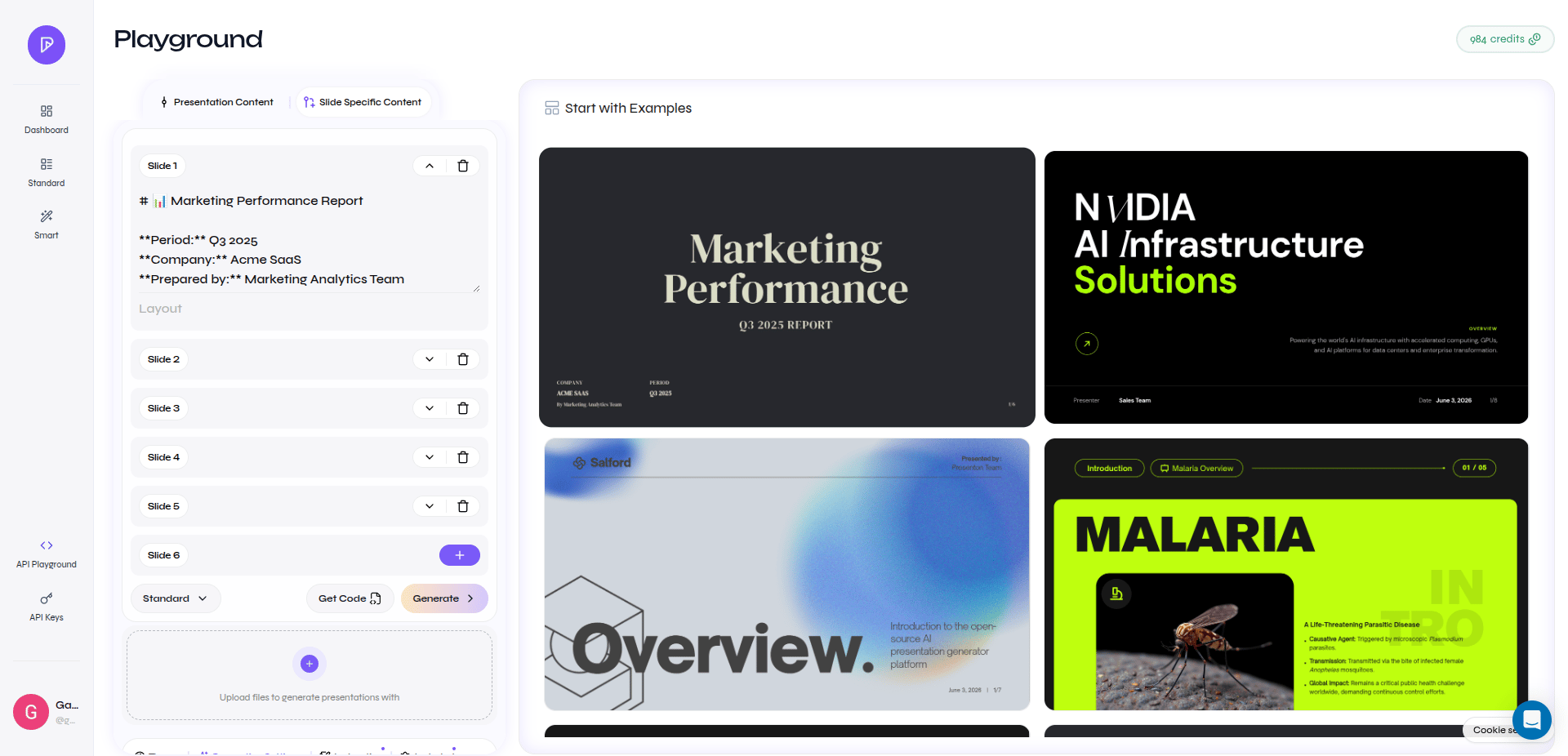This screenshot has height=756, width=1568.
Task: Click the Presenton logo icon
Action: coord(47,45)
